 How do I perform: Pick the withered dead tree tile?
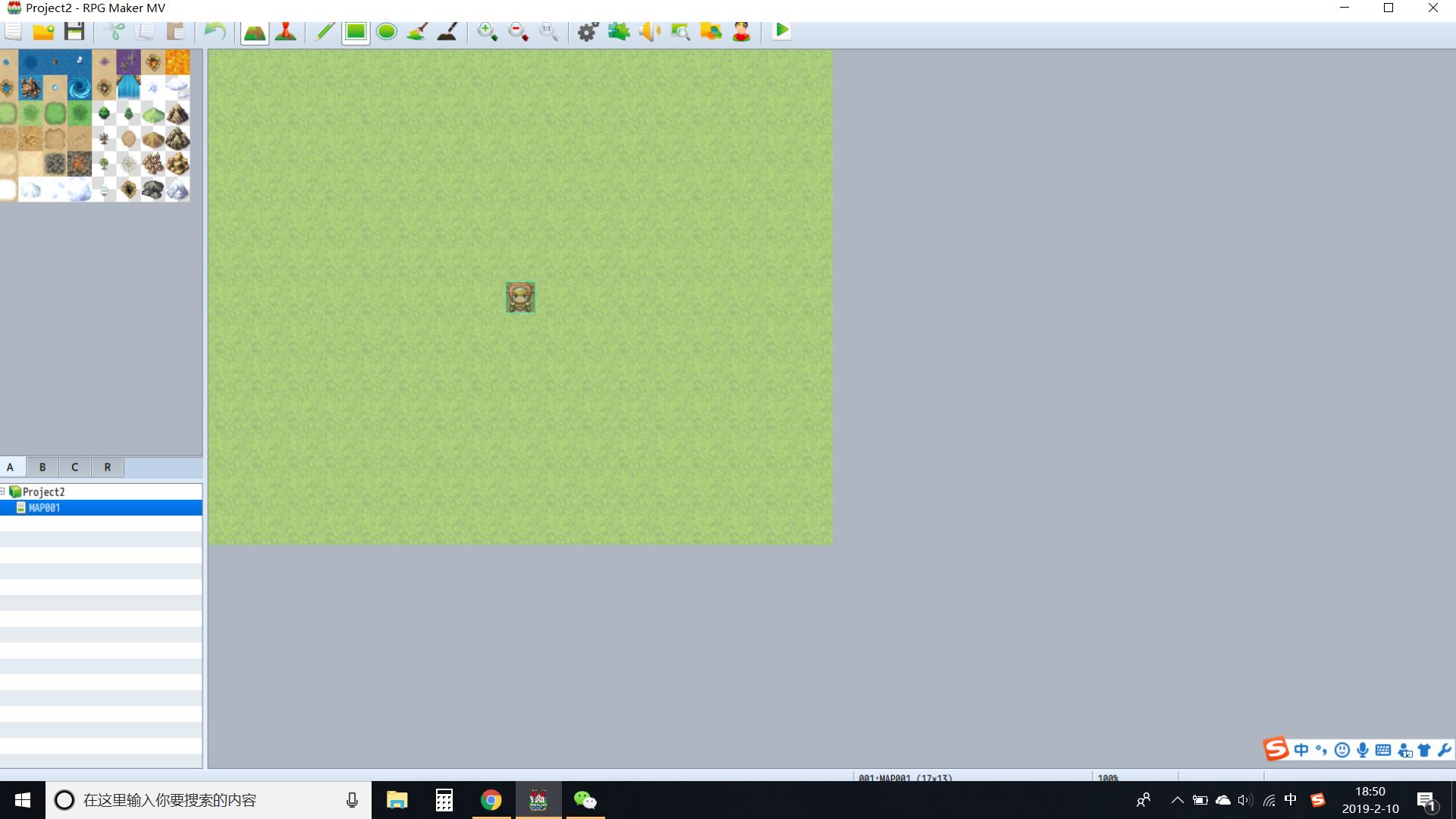tap(104, 139)
